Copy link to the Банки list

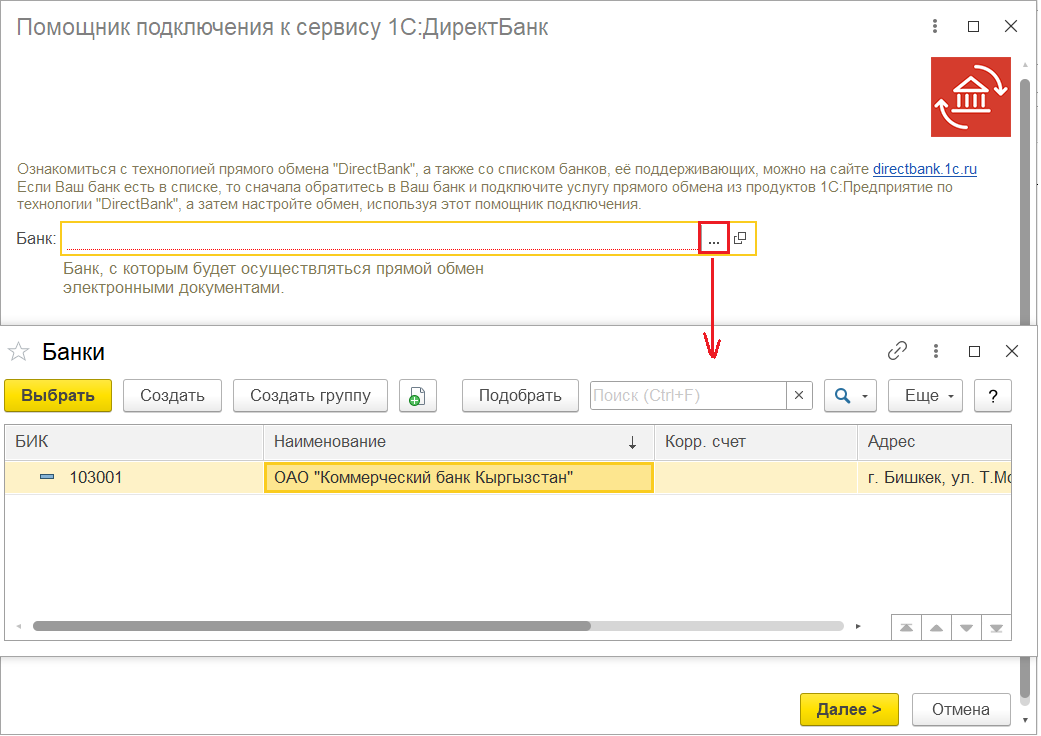tap(898, 351)
